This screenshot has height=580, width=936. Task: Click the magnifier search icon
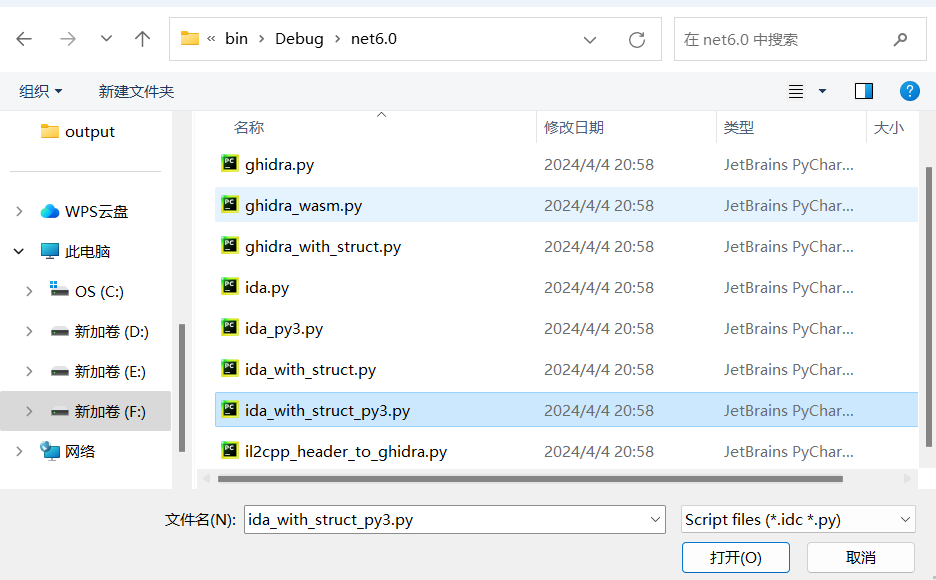pos(900,39)
